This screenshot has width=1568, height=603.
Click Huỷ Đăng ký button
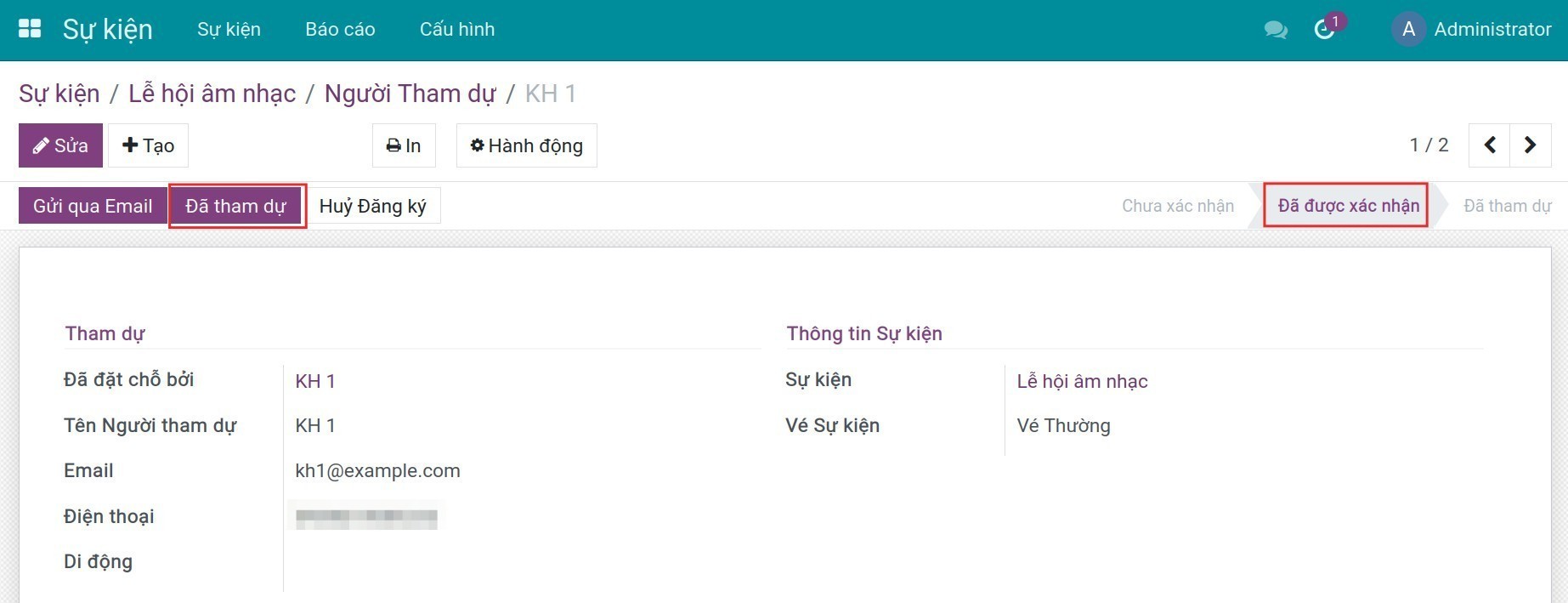[x=372, y=206]
